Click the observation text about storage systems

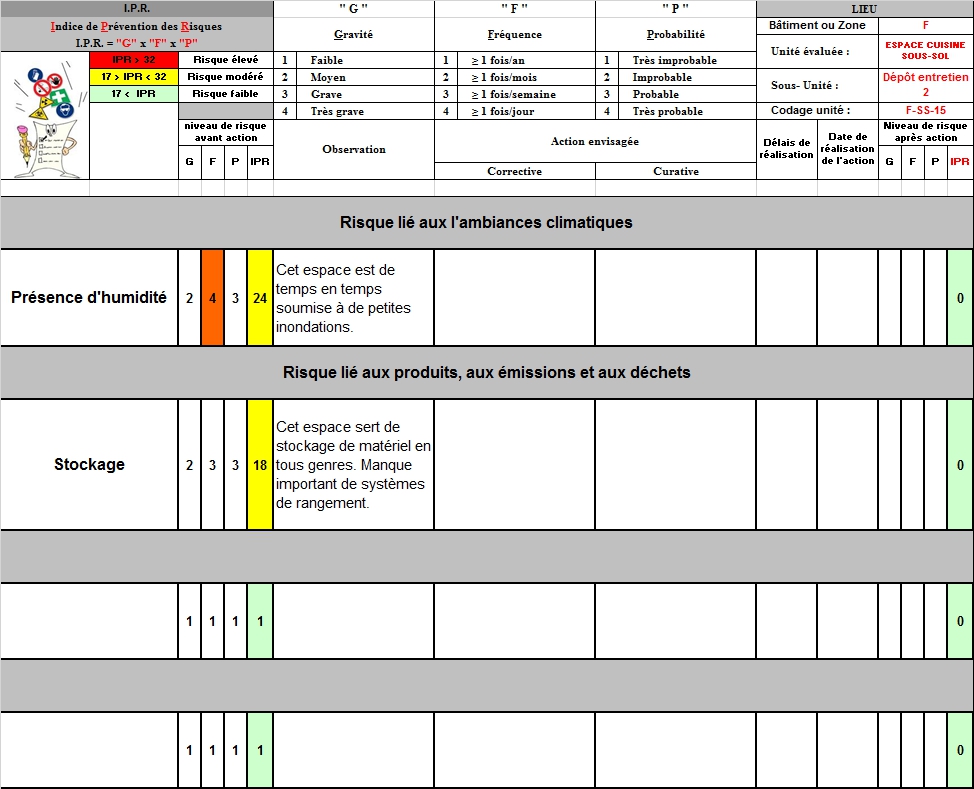353,465
